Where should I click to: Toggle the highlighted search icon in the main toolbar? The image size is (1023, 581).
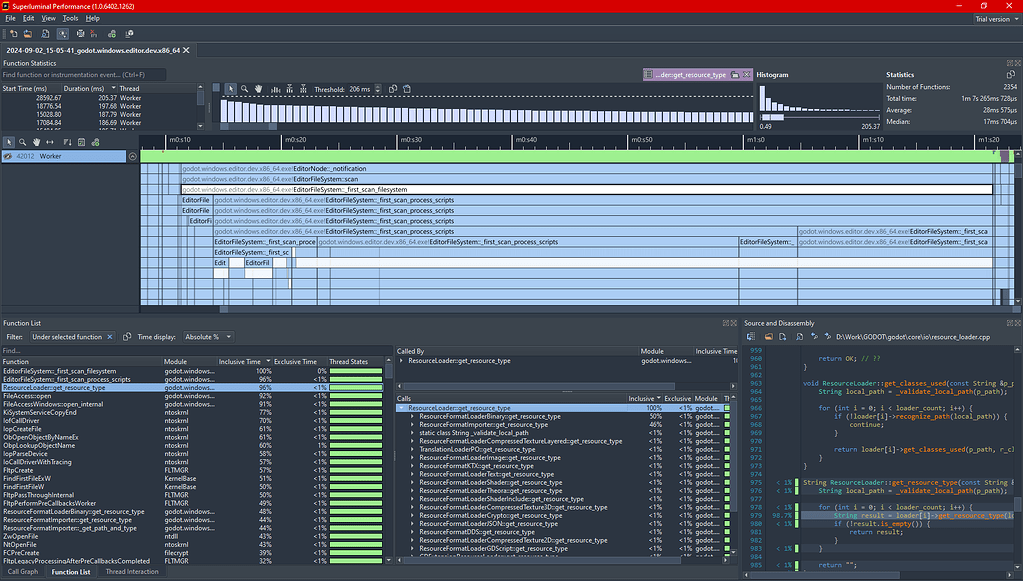point(63,33)
